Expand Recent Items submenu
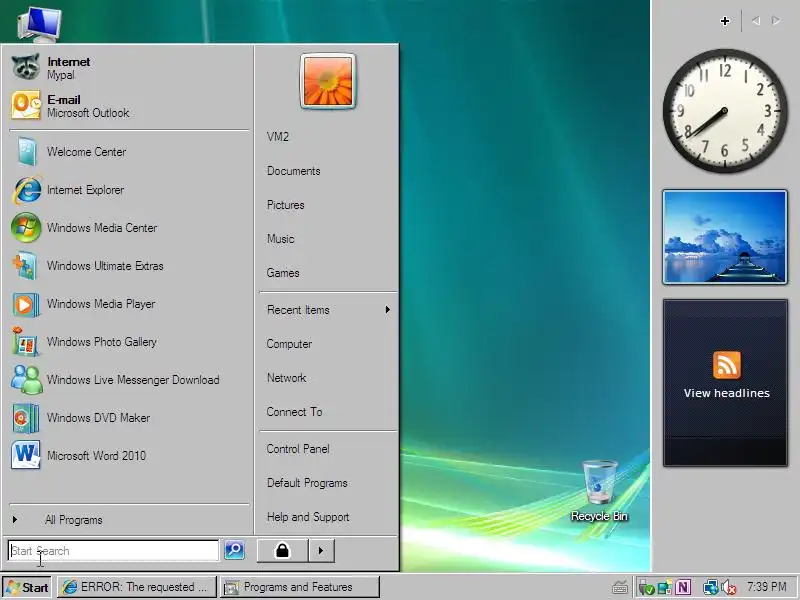Image resolution: width=800 pixels, height=600 pixels. pyautogui.click(x=329, y=310)
